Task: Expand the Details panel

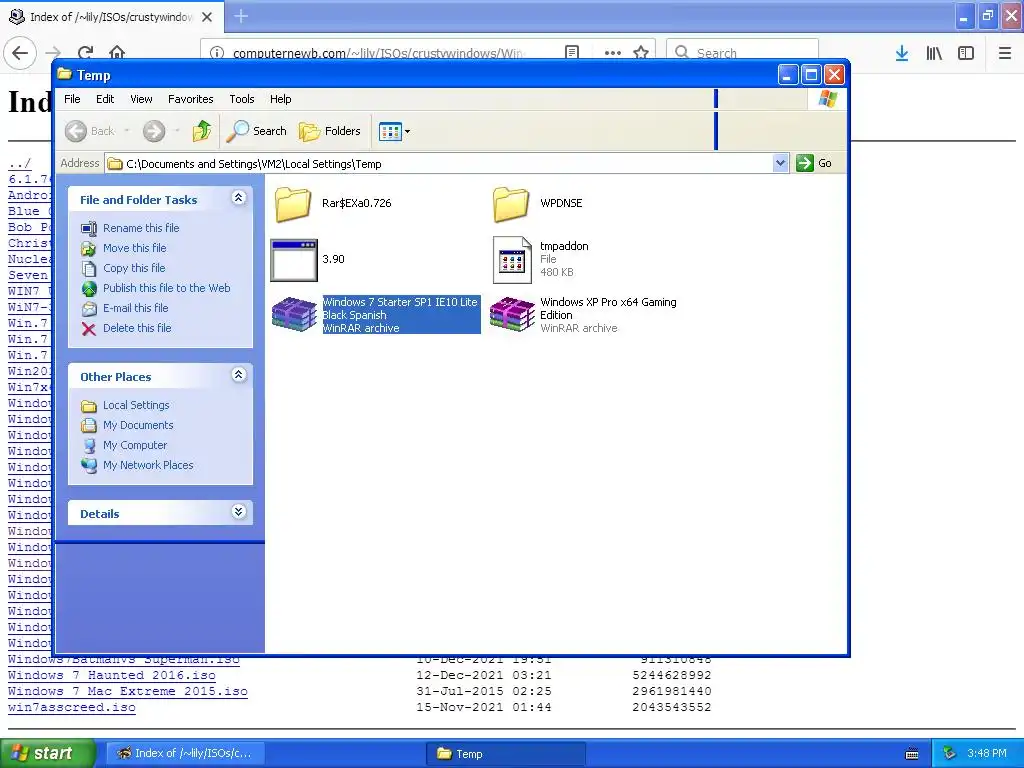Action: [238, 512]
